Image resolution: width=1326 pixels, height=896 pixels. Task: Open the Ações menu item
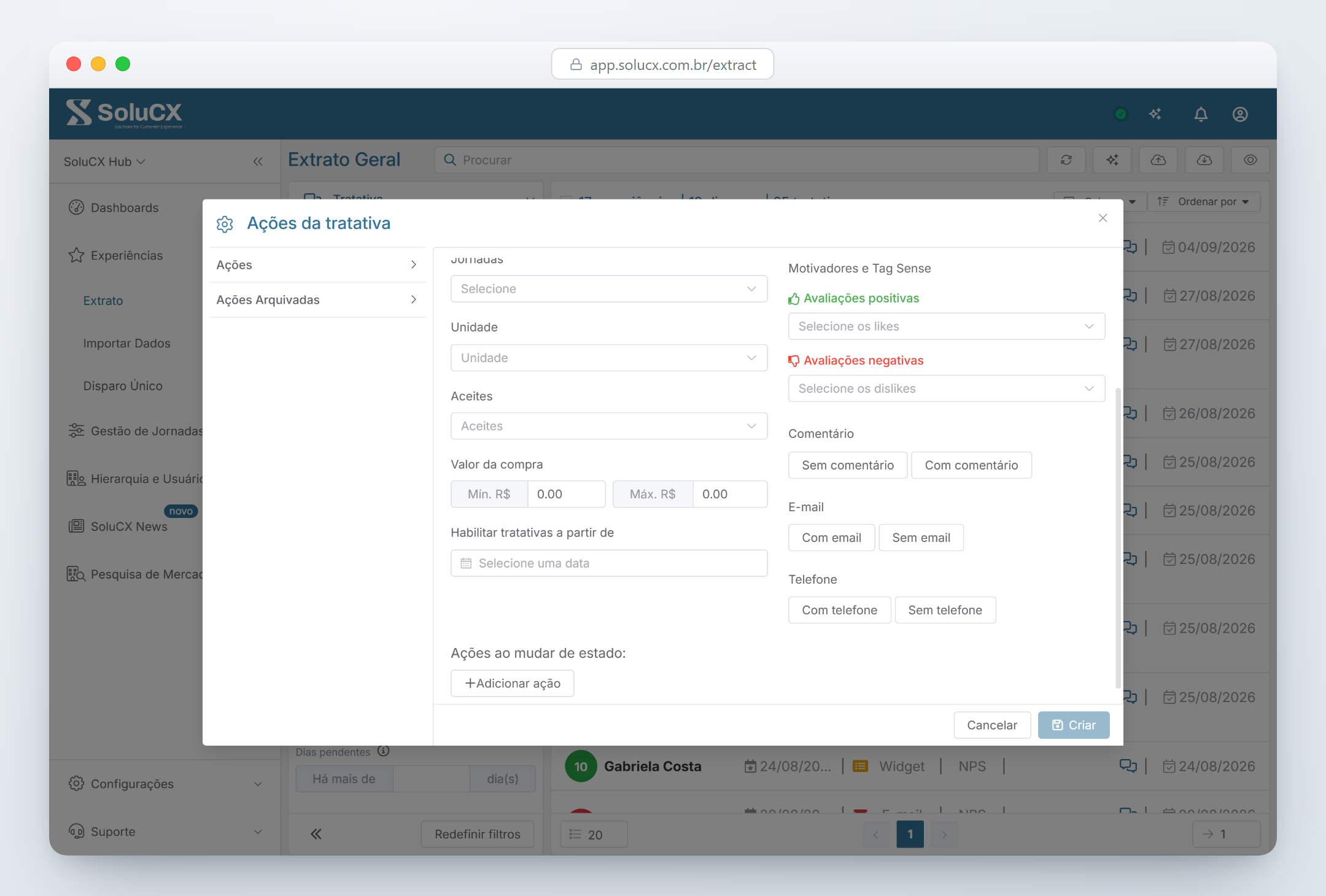tap(317, 265)
